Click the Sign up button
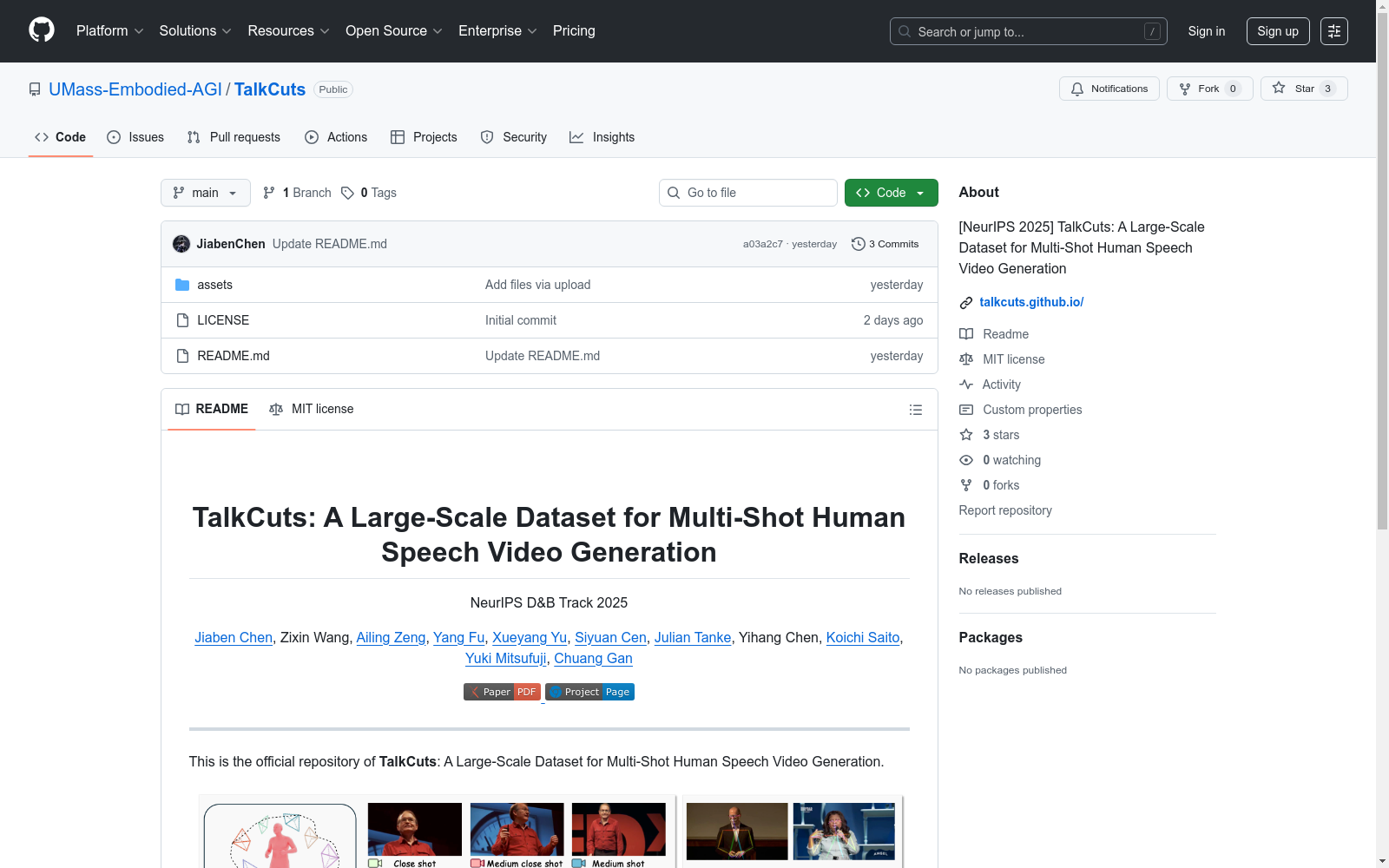 pyautogui.click(x=1278, y=31)
